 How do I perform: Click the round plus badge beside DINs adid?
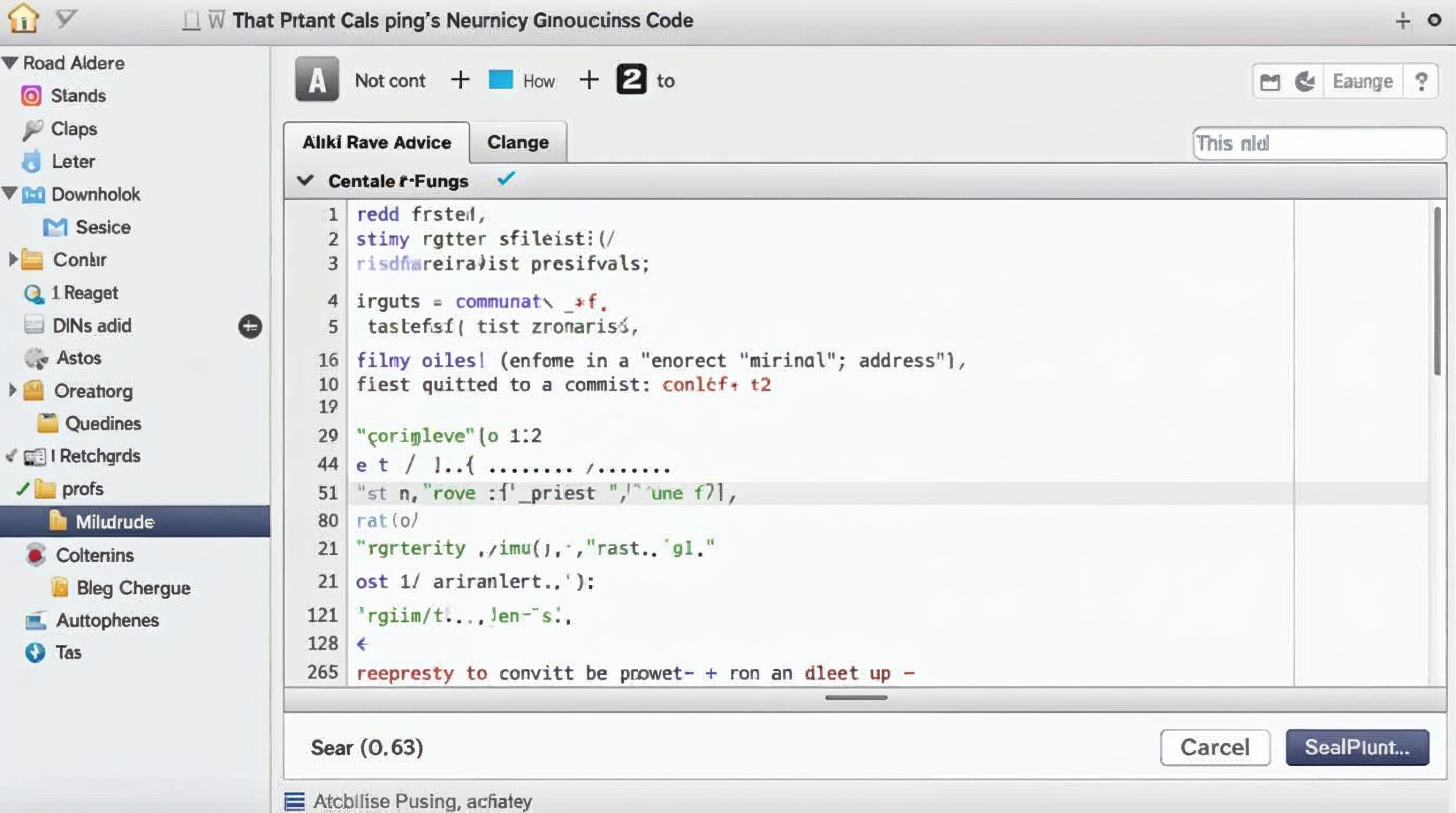[250, 327]
